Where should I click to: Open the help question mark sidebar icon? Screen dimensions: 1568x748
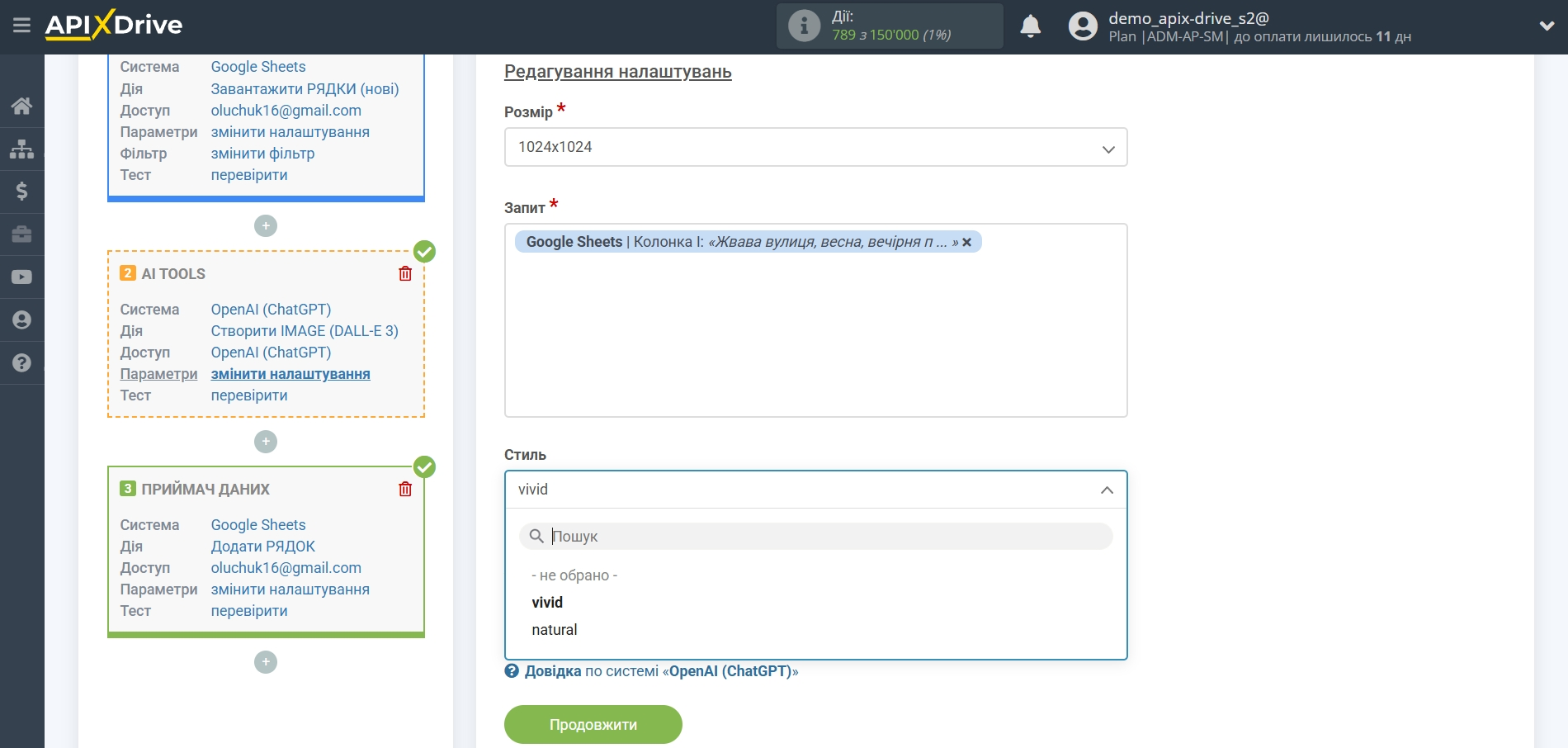22,363
